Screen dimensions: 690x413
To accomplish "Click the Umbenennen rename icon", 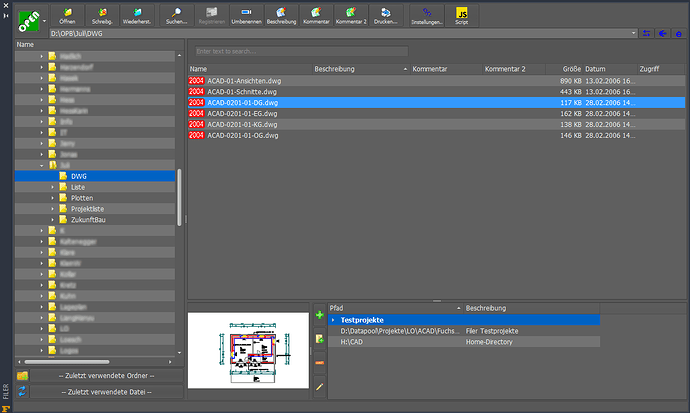I will [246, 14].
